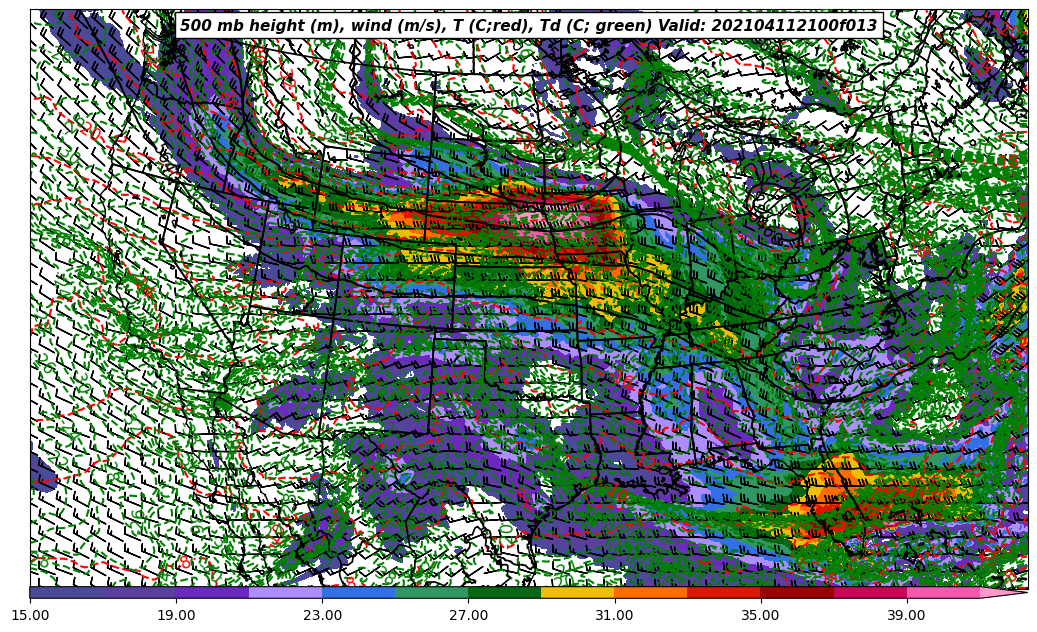Click the bright red colorbar segment
Viewport: 1037px width, 632px height.
pos(723,592)
